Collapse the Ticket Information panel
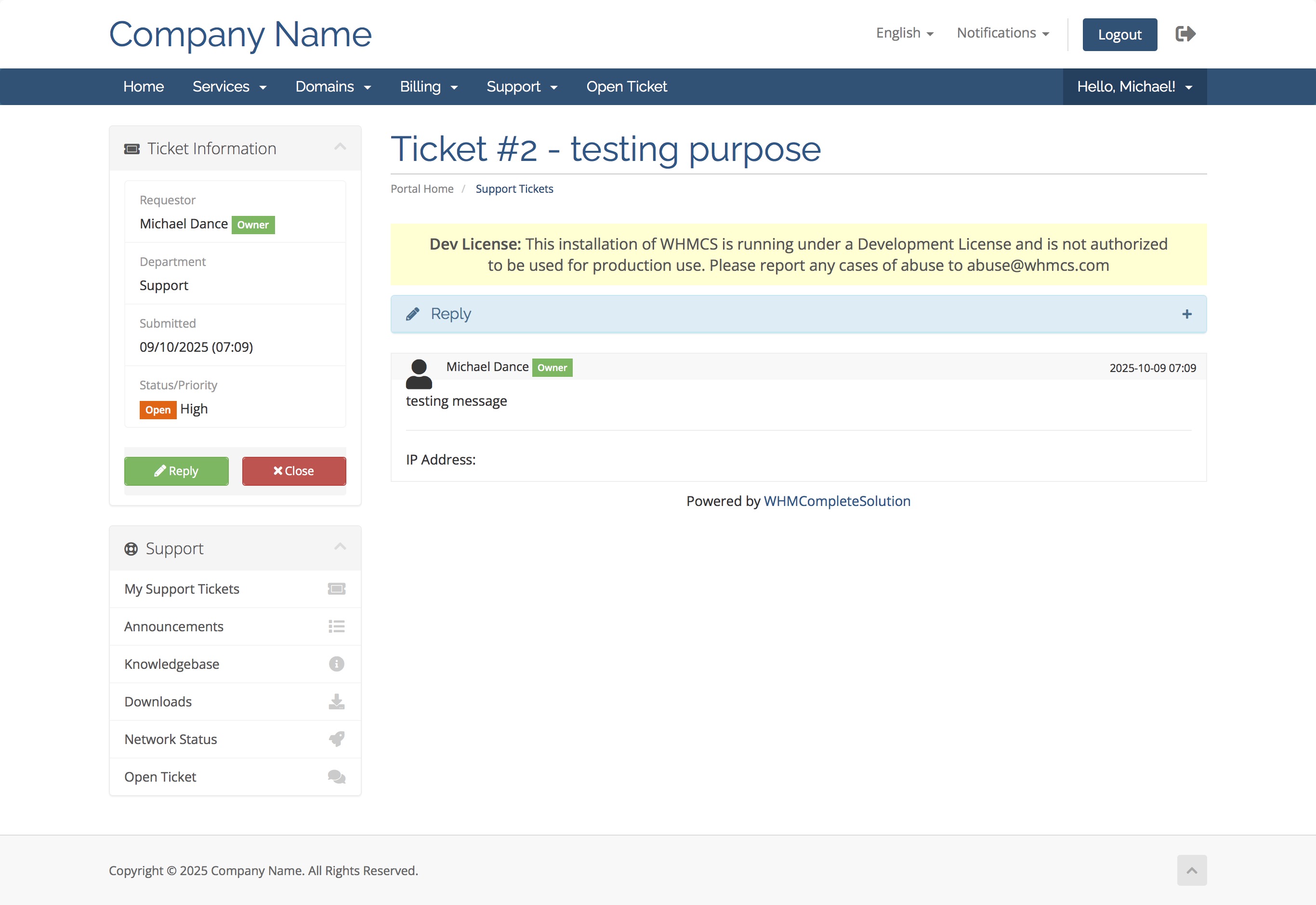The image size is (1316, 905). (x=340, y=147)
